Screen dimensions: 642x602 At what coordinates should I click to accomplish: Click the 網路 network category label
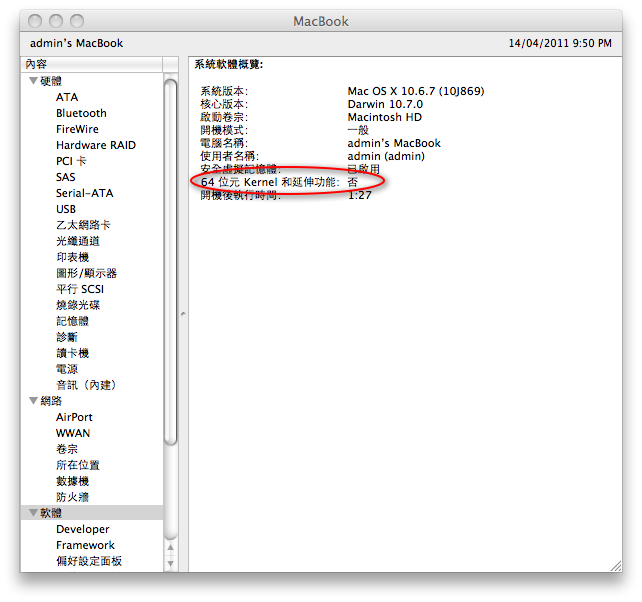[x=51, y=401]
